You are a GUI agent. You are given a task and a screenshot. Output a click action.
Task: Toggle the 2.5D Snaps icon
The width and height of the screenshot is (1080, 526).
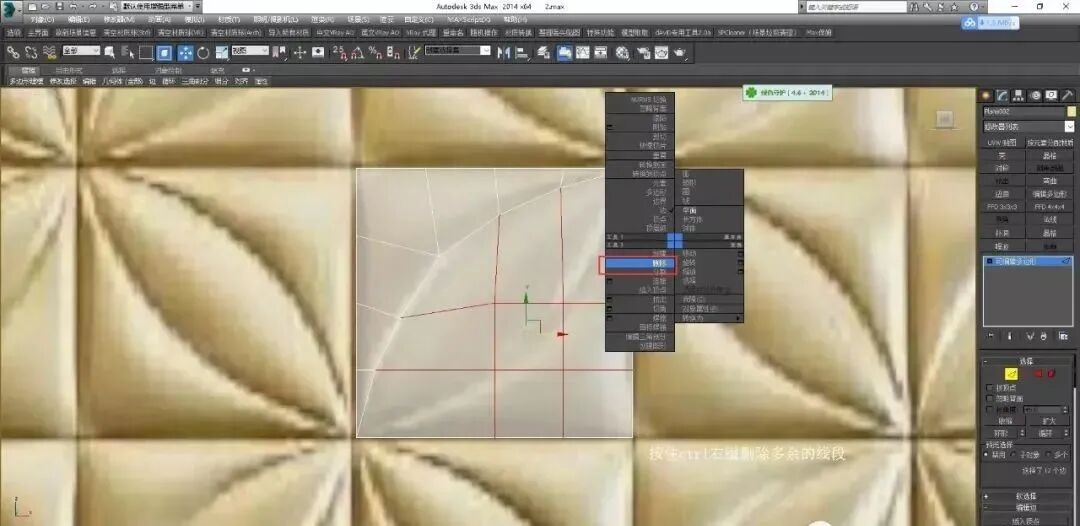tap(339, 52)
